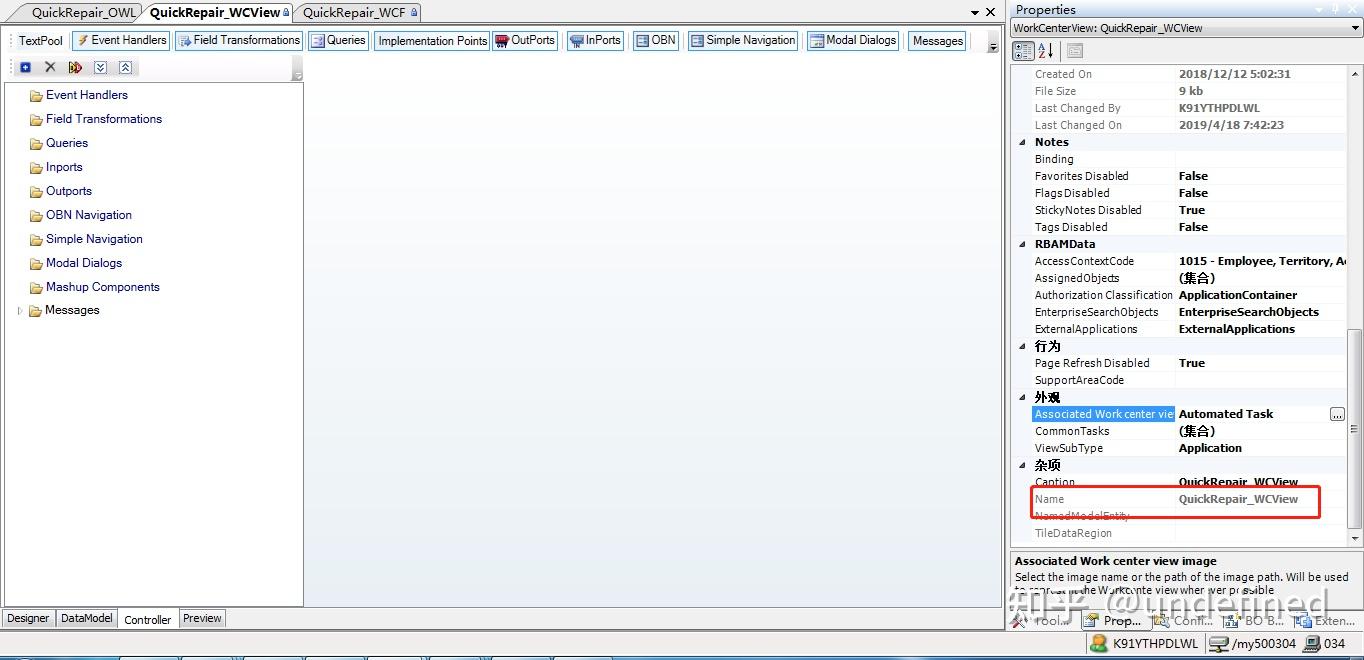The width and height of the screenshot is (1364, 660).
Task: Switch to the Designer tab
Action: (29, 618)
